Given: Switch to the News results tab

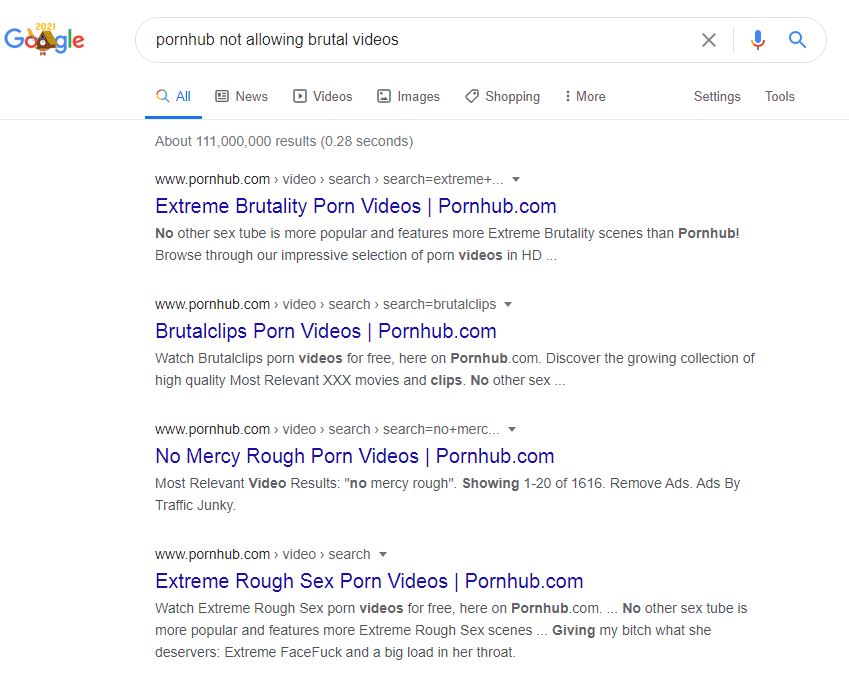Looking at the screenshot, I should [241, 97].
